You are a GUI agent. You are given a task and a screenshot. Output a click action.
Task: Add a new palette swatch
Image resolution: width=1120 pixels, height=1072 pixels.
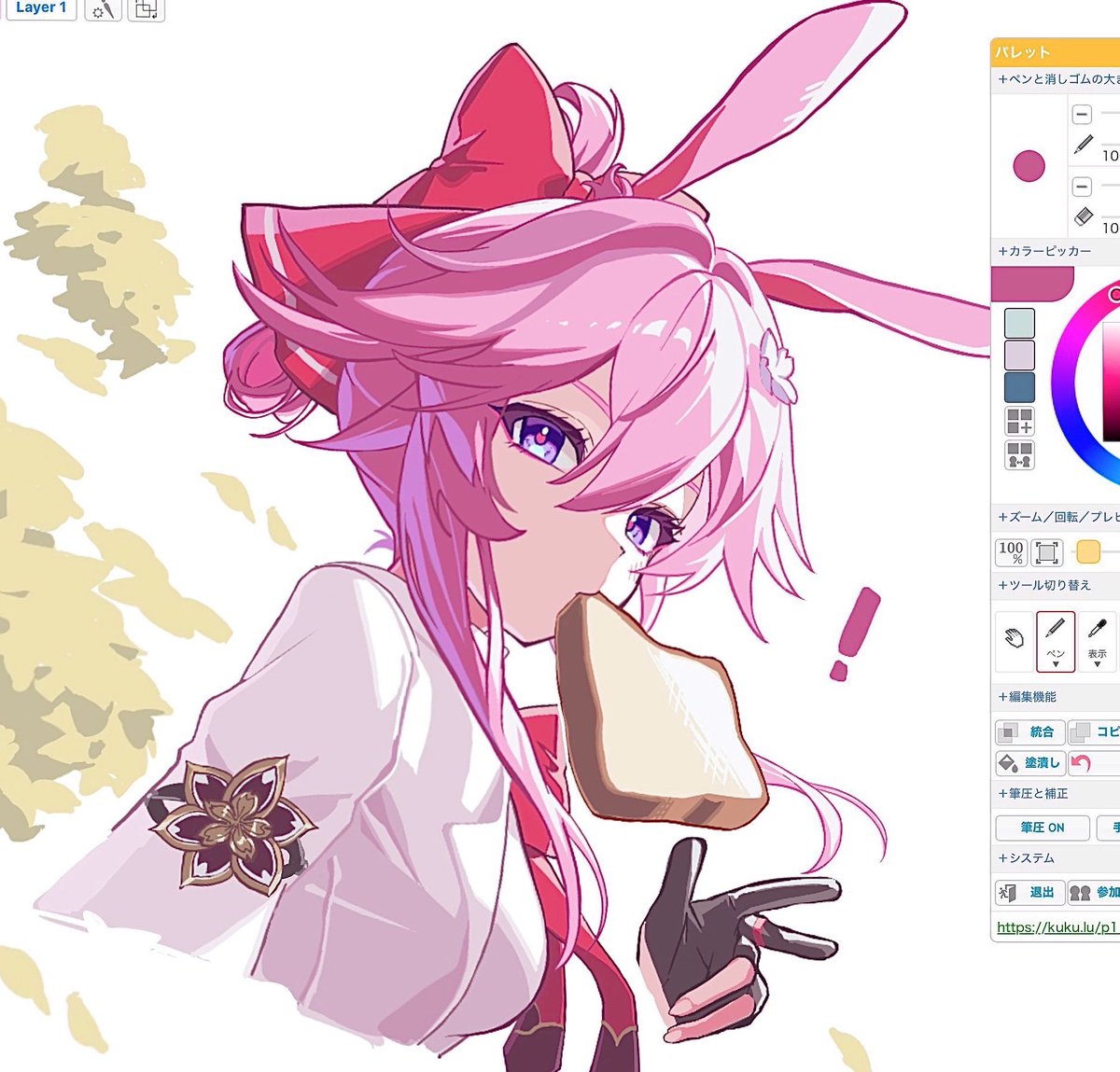tap(1019, 421)
